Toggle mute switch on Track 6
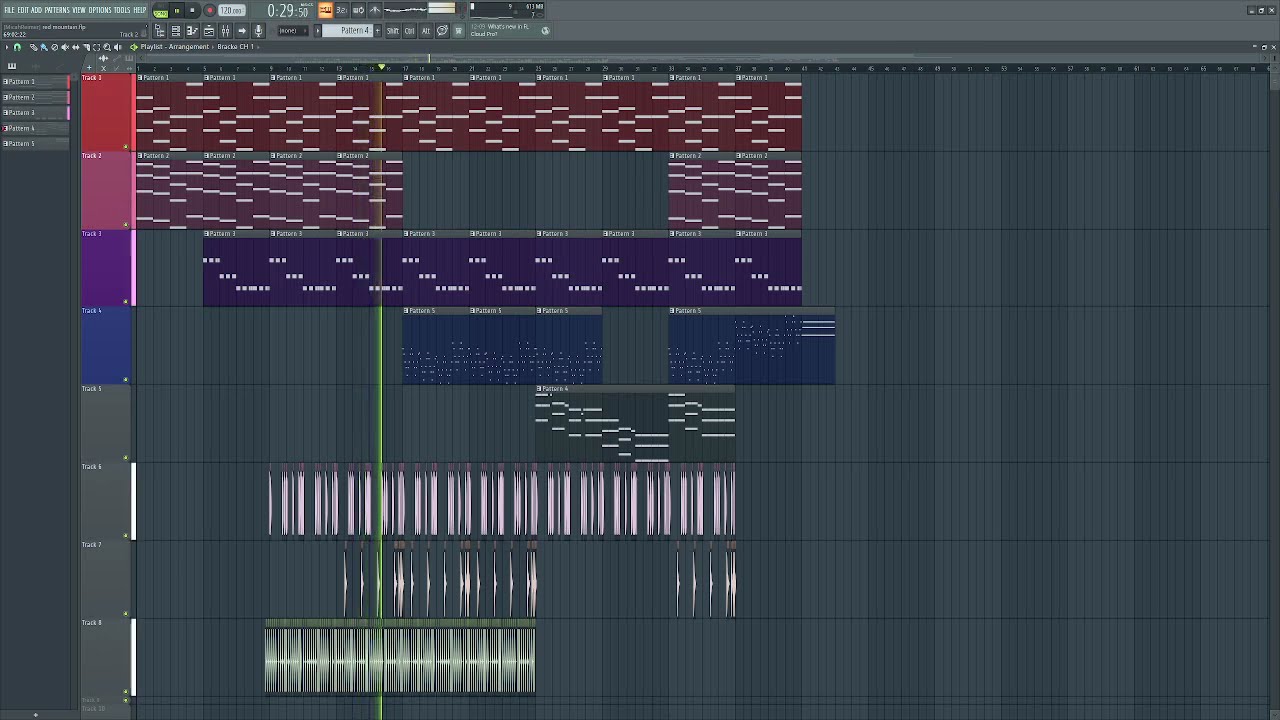This screenshot has height=720, width=1280. [x=126, y=536]
